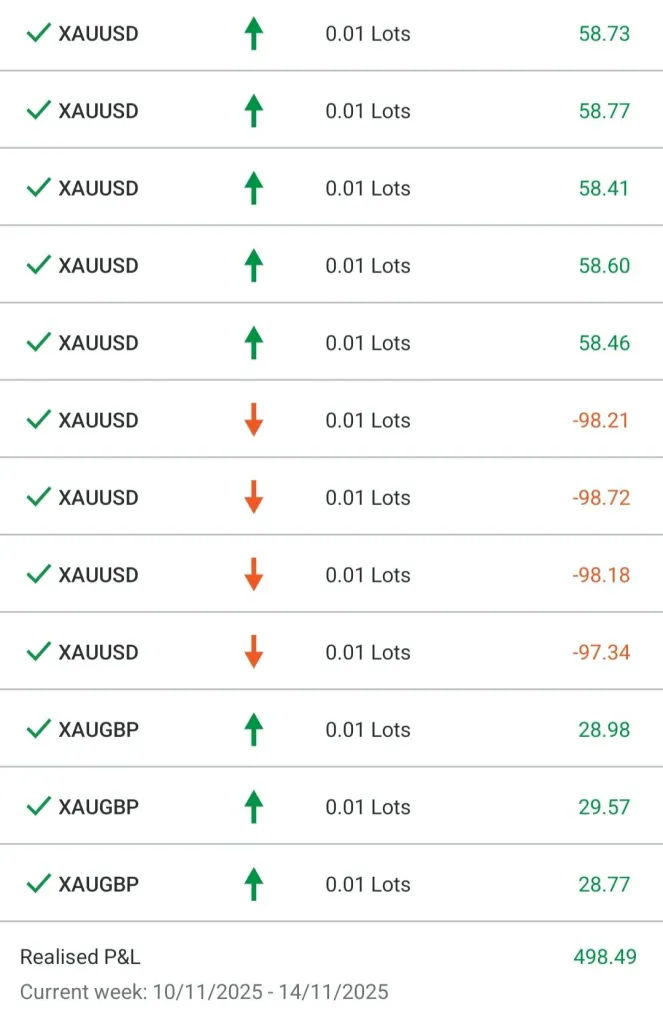
Task: Select the XAUUSD label in the 58.41 row
Action: click(x=98, y=188)
